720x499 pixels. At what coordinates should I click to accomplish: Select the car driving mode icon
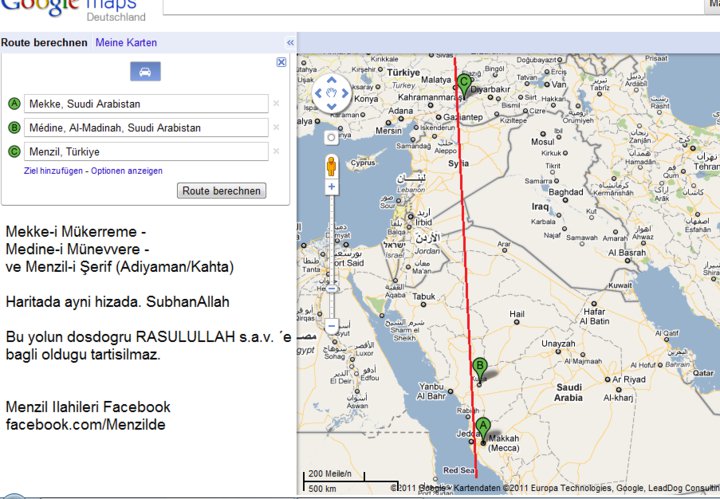pos(146,72)
